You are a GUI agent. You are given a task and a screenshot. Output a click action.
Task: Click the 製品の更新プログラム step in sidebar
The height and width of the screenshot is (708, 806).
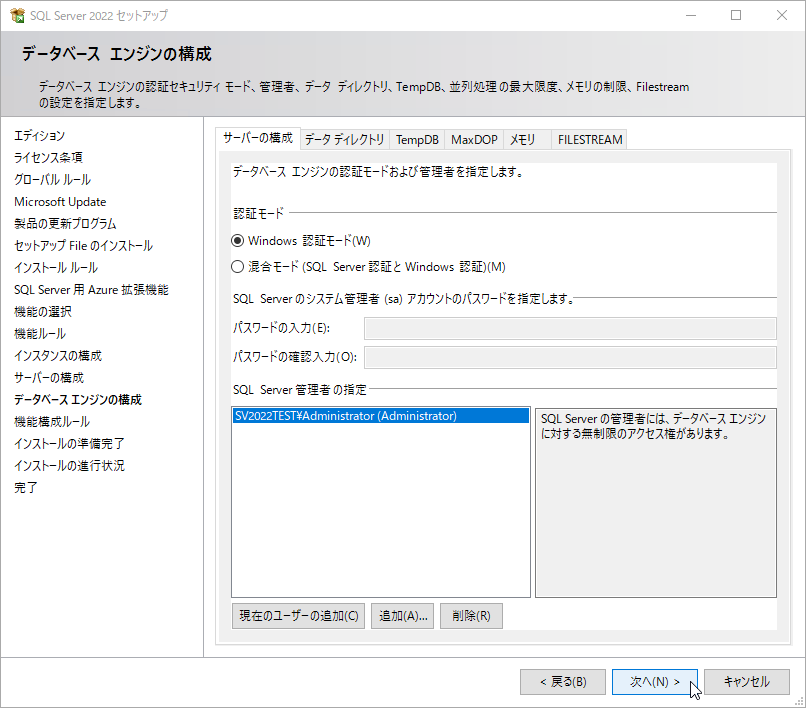point(65,224)
